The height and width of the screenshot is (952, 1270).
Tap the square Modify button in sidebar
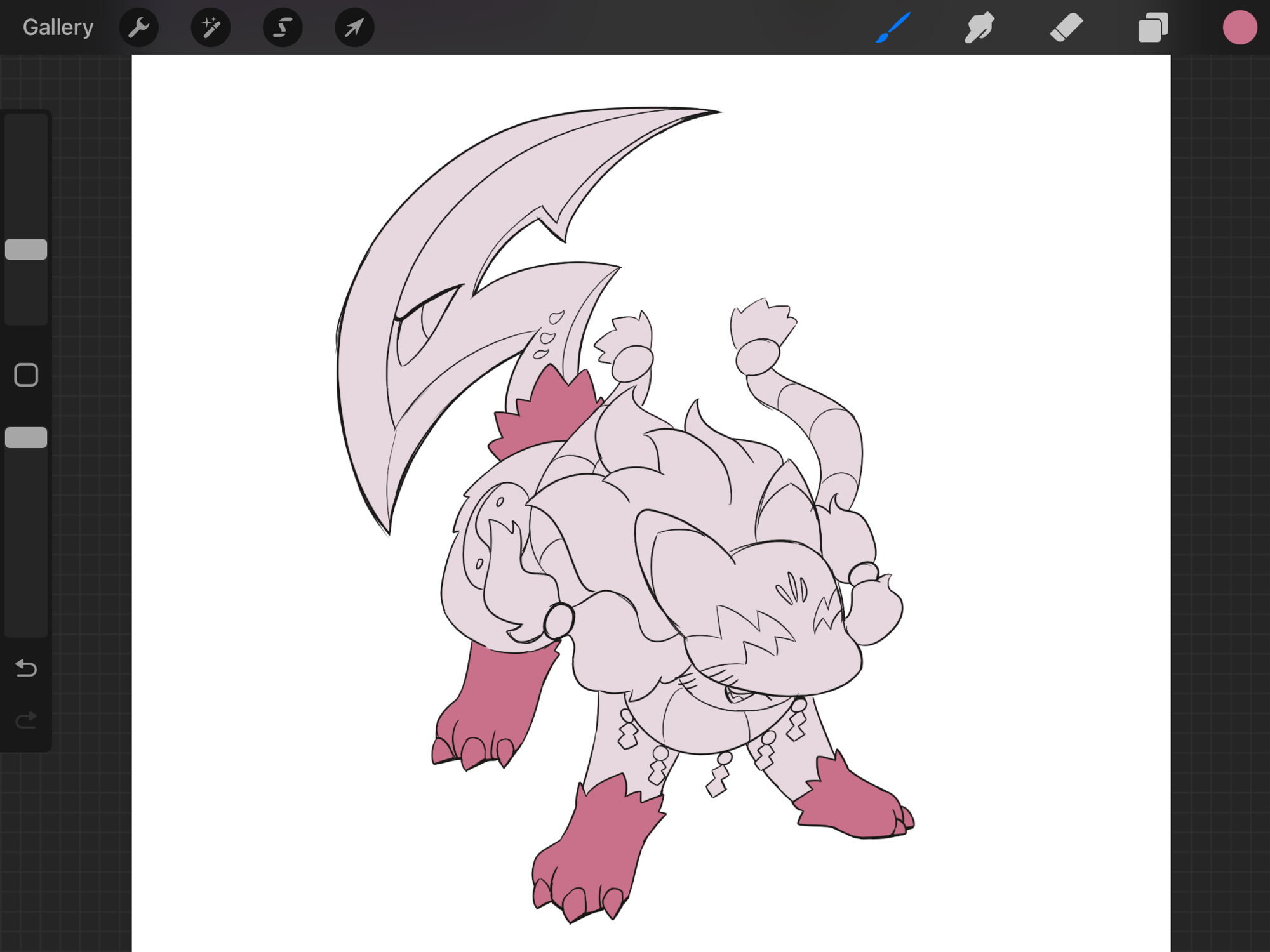26,375
